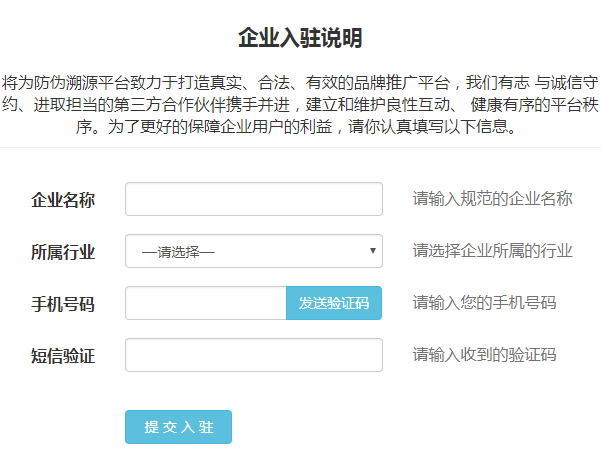Screen dimensions: 601x475
Task: Click the description line ending 请你认真填写以下信息
Action: 300,128
